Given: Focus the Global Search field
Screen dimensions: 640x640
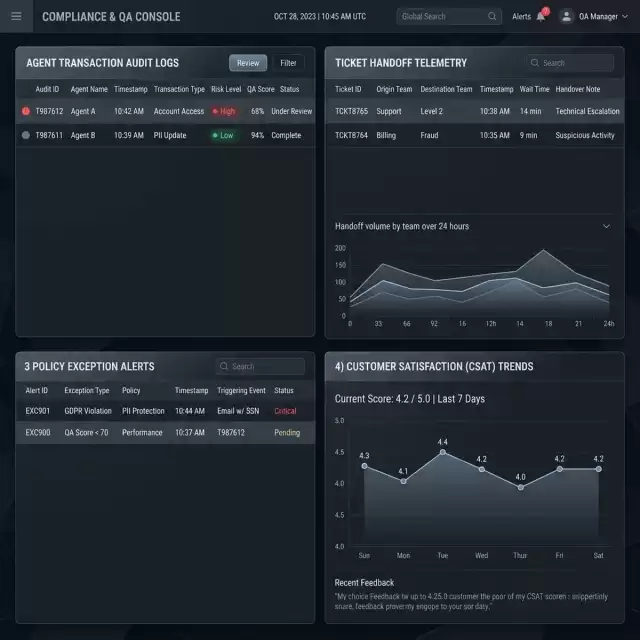Looking at the screenshot, I should (449, 16).
